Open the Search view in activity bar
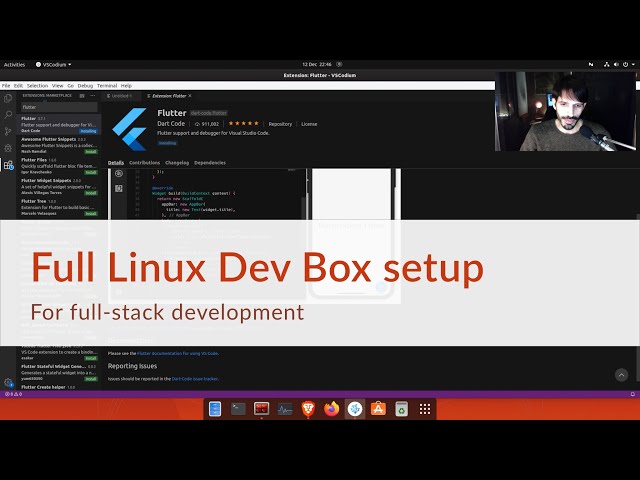The image size is (640, 480). click(8, 115)
